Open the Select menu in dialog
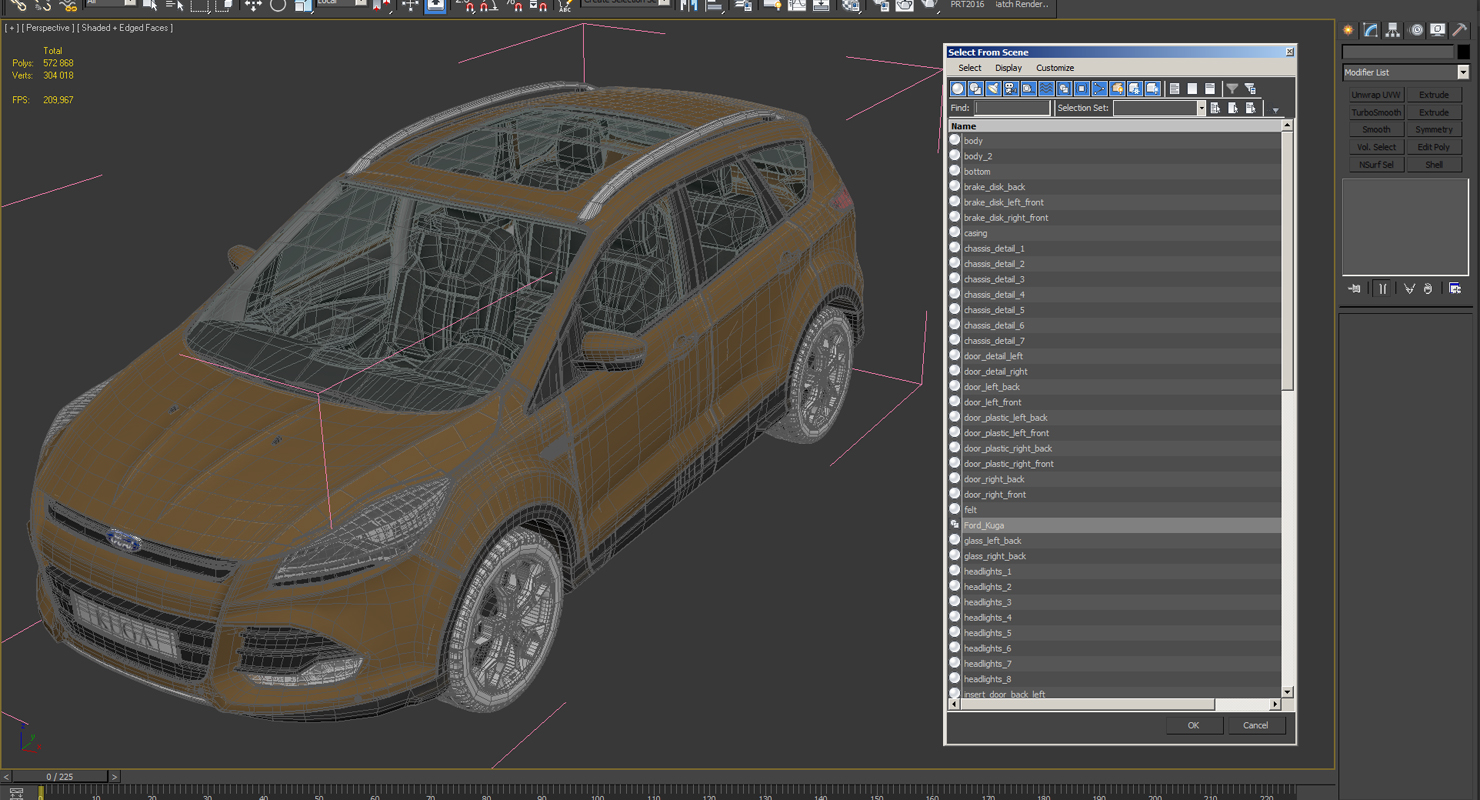 [x=970, y=68]
